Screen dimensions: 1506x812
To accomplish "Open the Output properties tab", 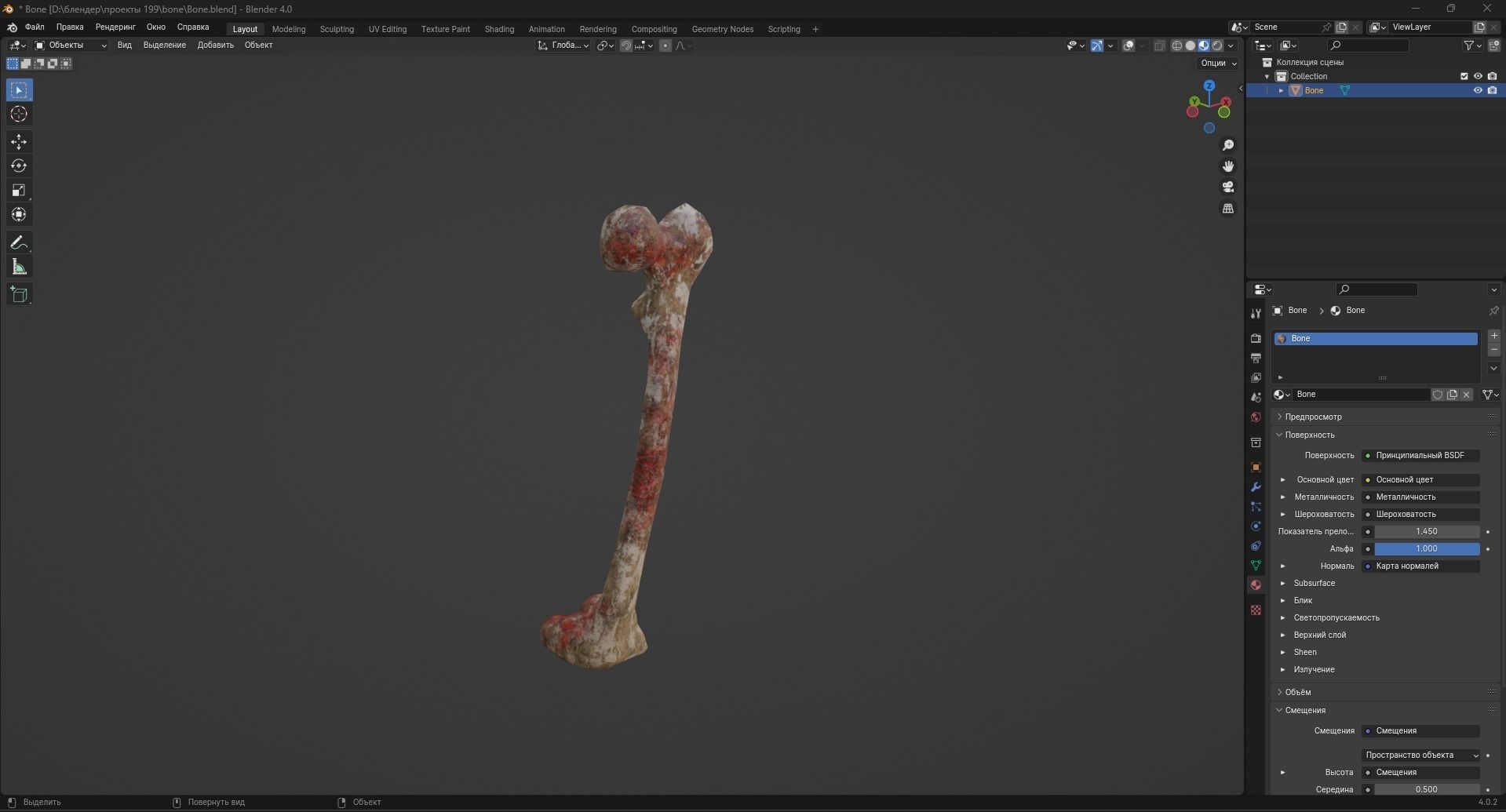I will coord(1256,358).
